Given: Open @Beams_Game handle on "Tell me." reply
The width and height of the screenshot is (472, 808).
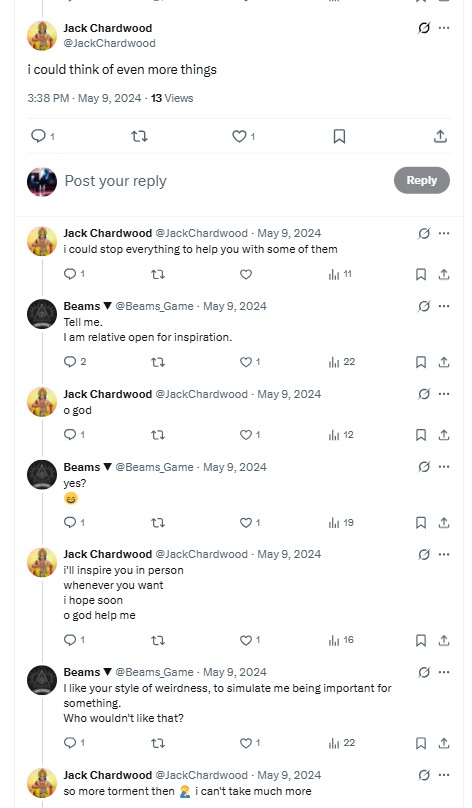Looking at the screenshot, I should 155,306.
